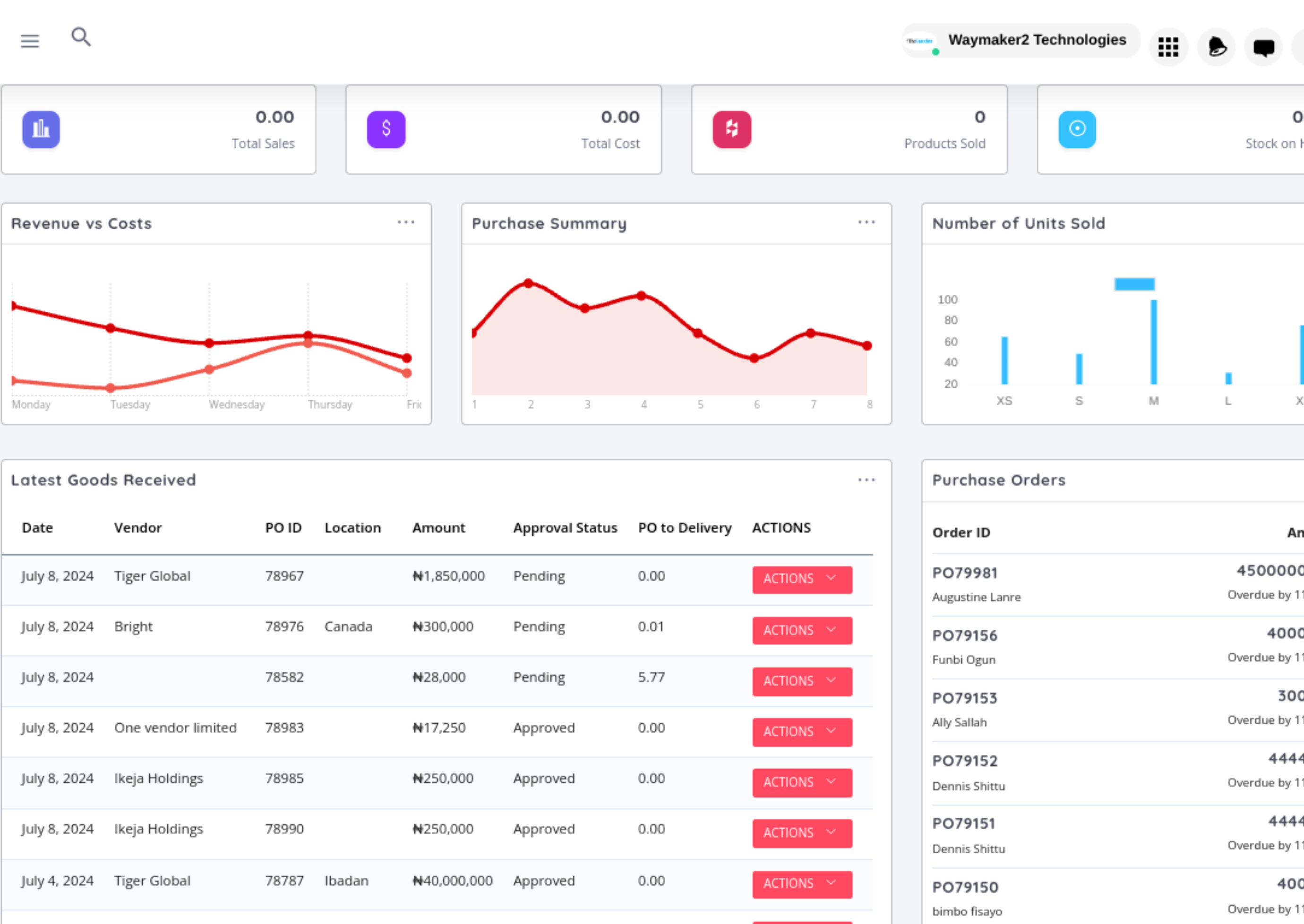Click the M size bar in units chart
The height and width of the screenshot is (924, 1304).
[x=1153, y=342]
